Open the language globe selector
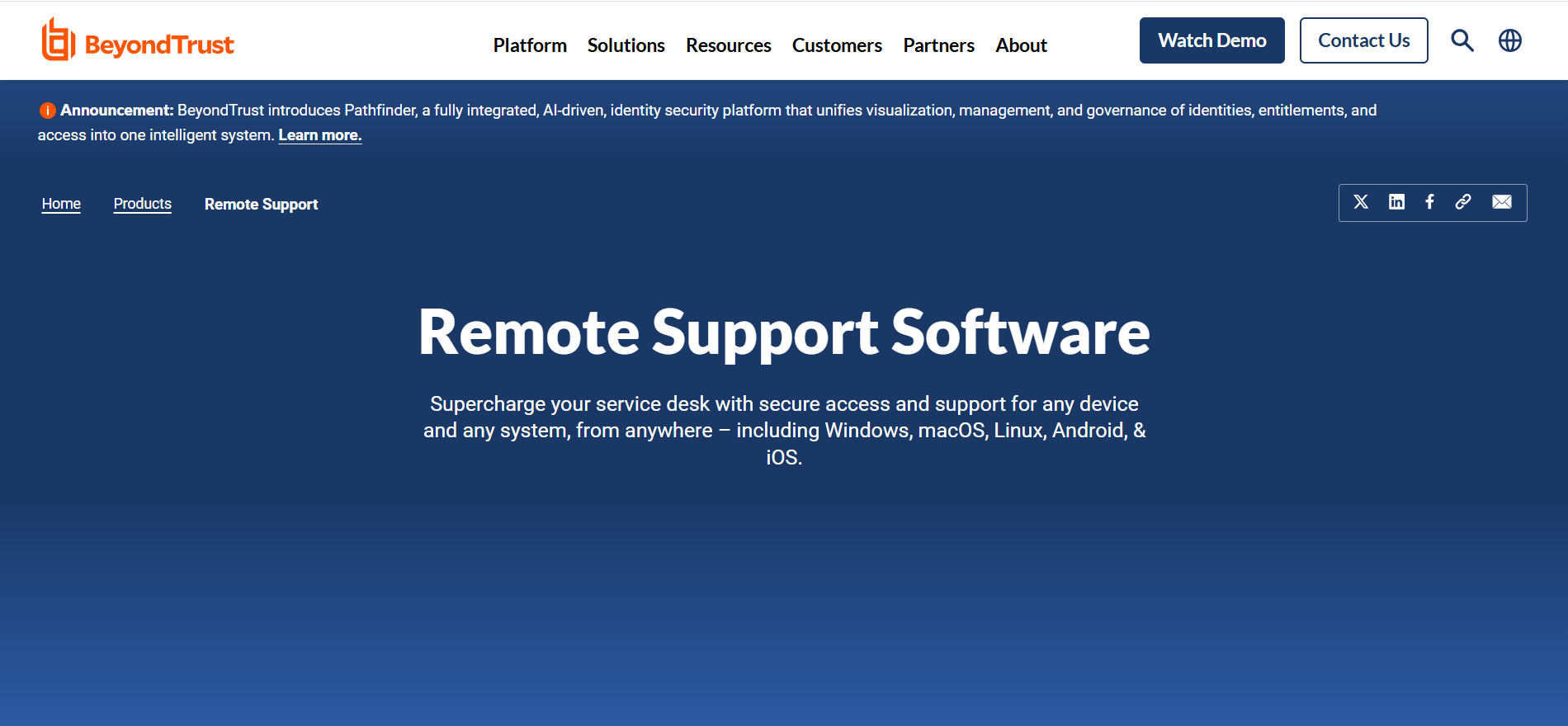Screen dimensions: 1568x726 [1510, 40]
